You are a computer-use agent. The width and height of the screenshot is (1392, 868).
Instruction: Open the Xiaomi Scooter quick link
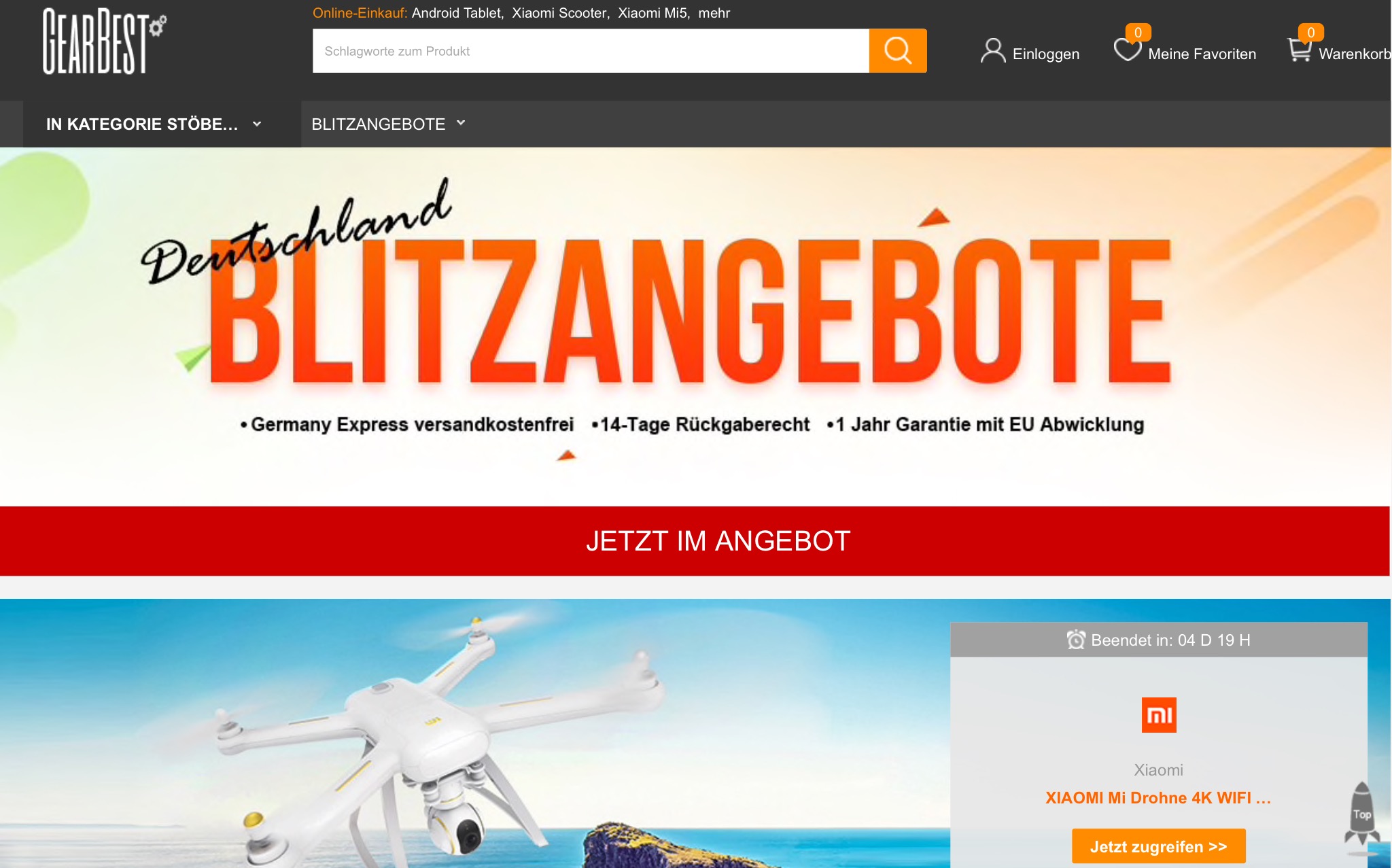click(x=560, y=13)
